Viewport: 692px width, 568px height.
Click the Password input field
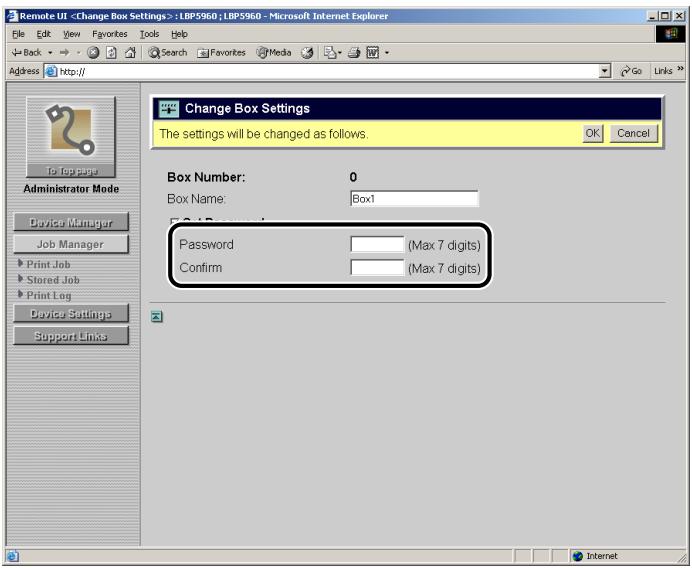pyautogui.click(x=377, y=244)
